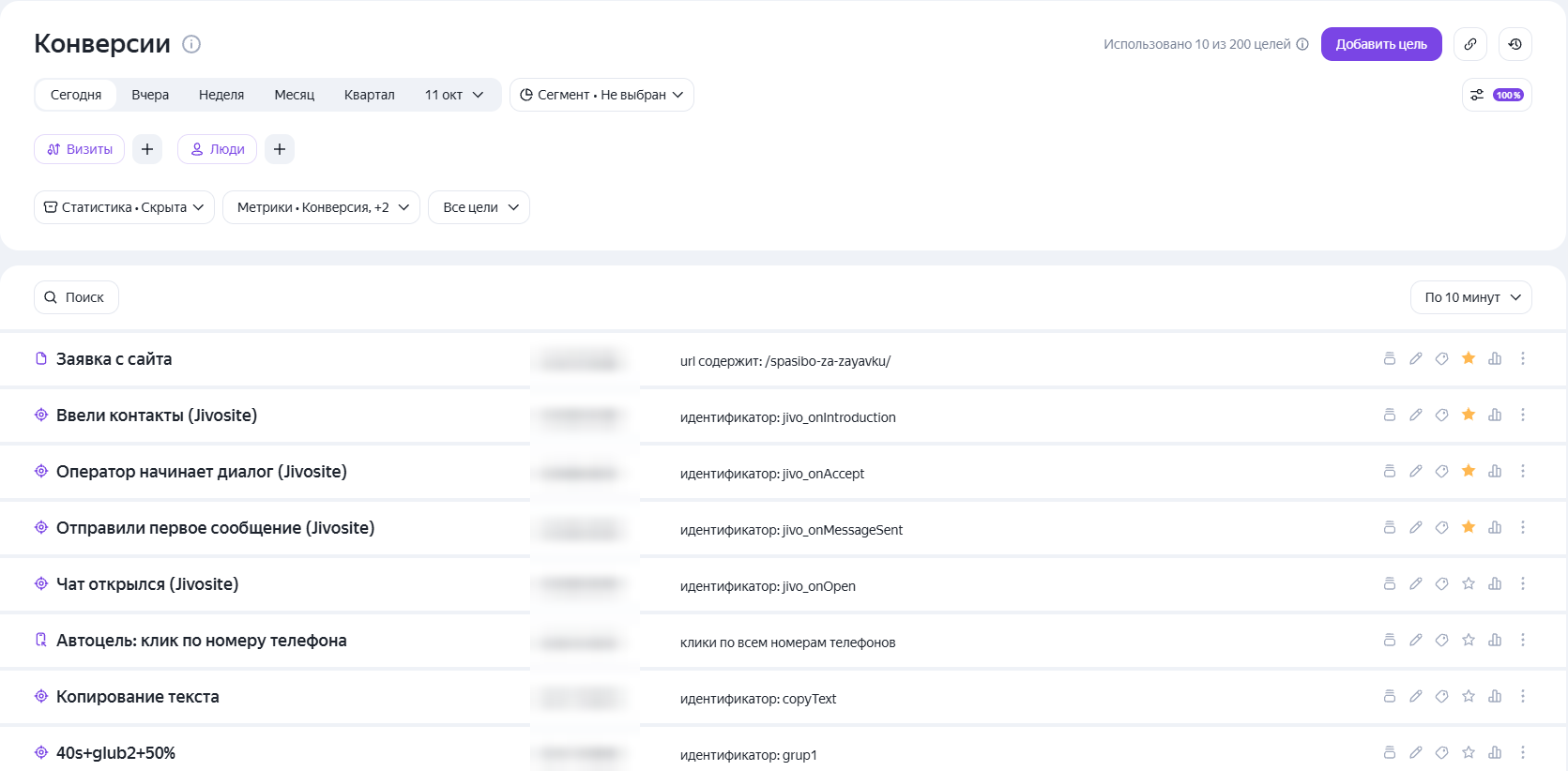This screenshot has width=1568, height=771.
Task: Click the Визиты button
Action: [x=80, y=149]
